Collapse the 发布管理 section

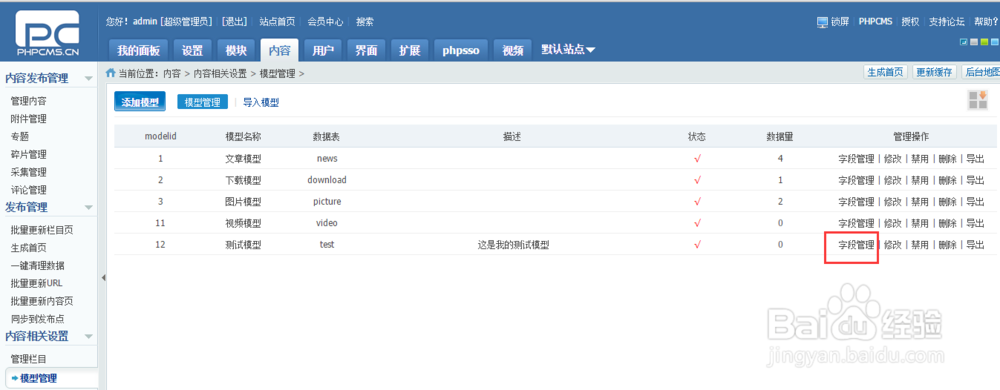89,208
